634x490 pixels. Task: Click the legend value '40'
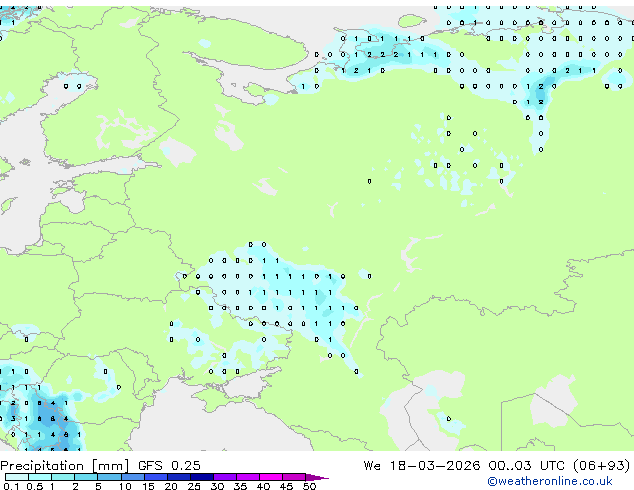pos(263,486)
